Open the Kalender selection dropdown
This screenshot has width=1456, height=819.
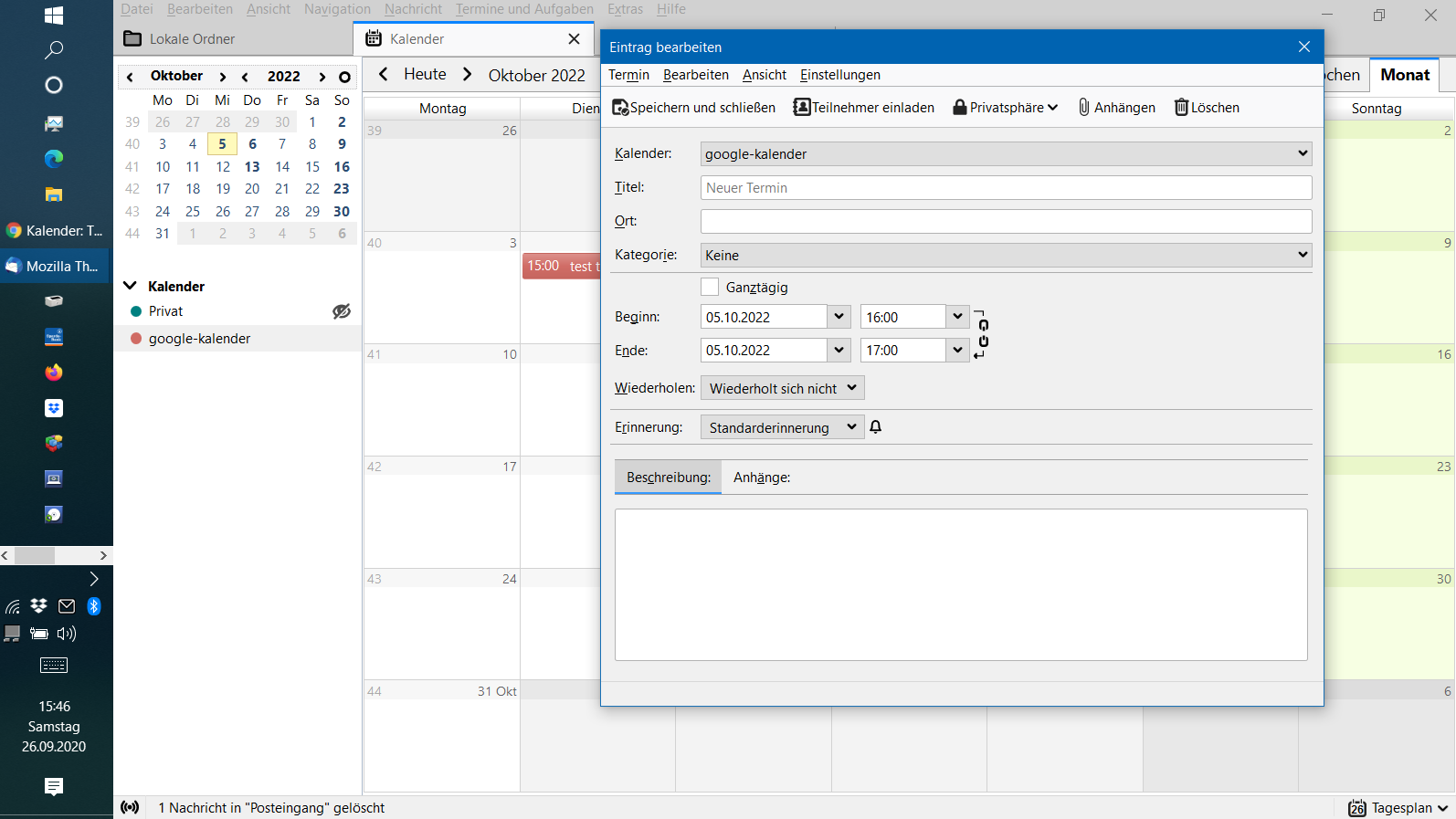(1006, 153)
